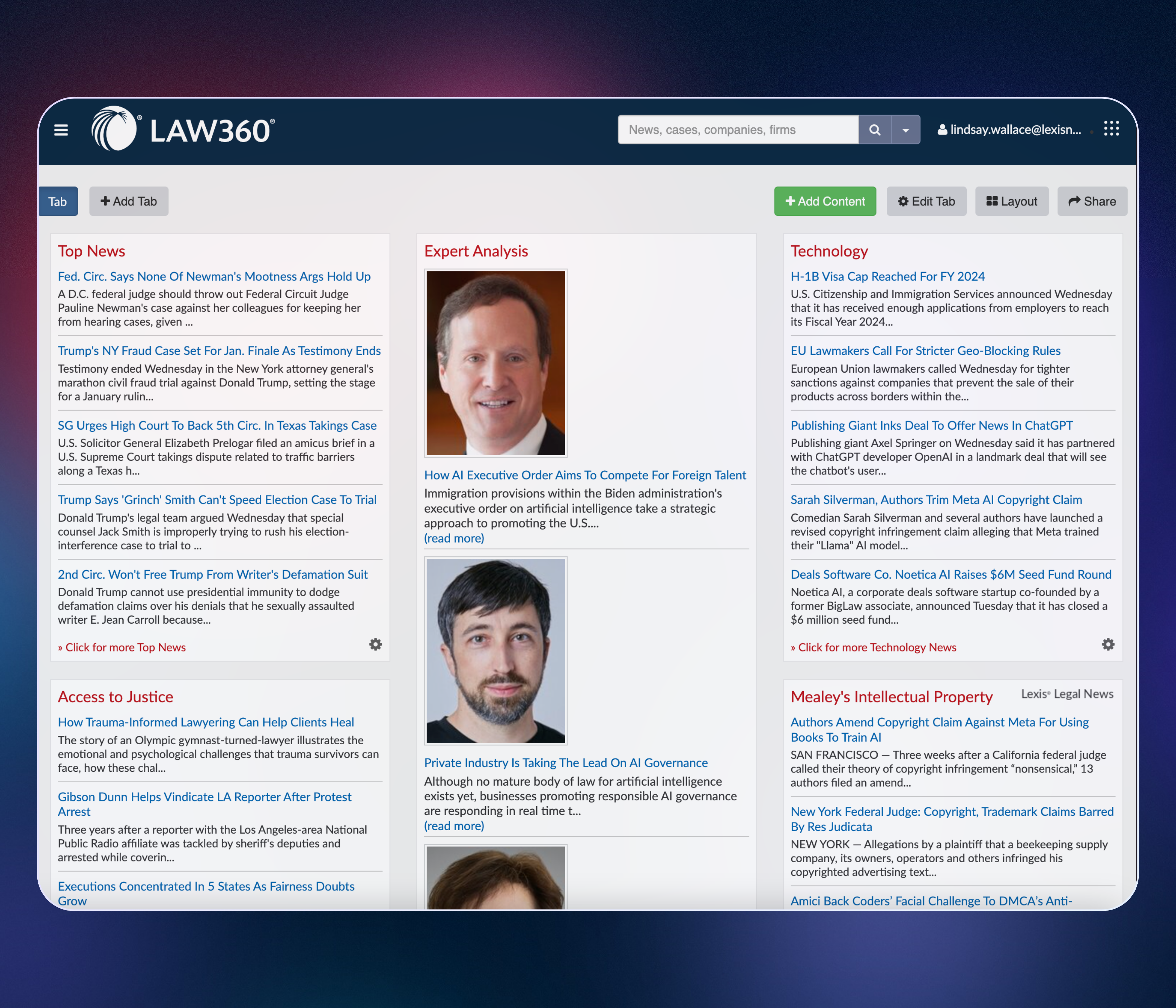Viewport: 1176px width, 1008px height.
Task: Open the Access to Justice heading
Action: click(115, 697)
